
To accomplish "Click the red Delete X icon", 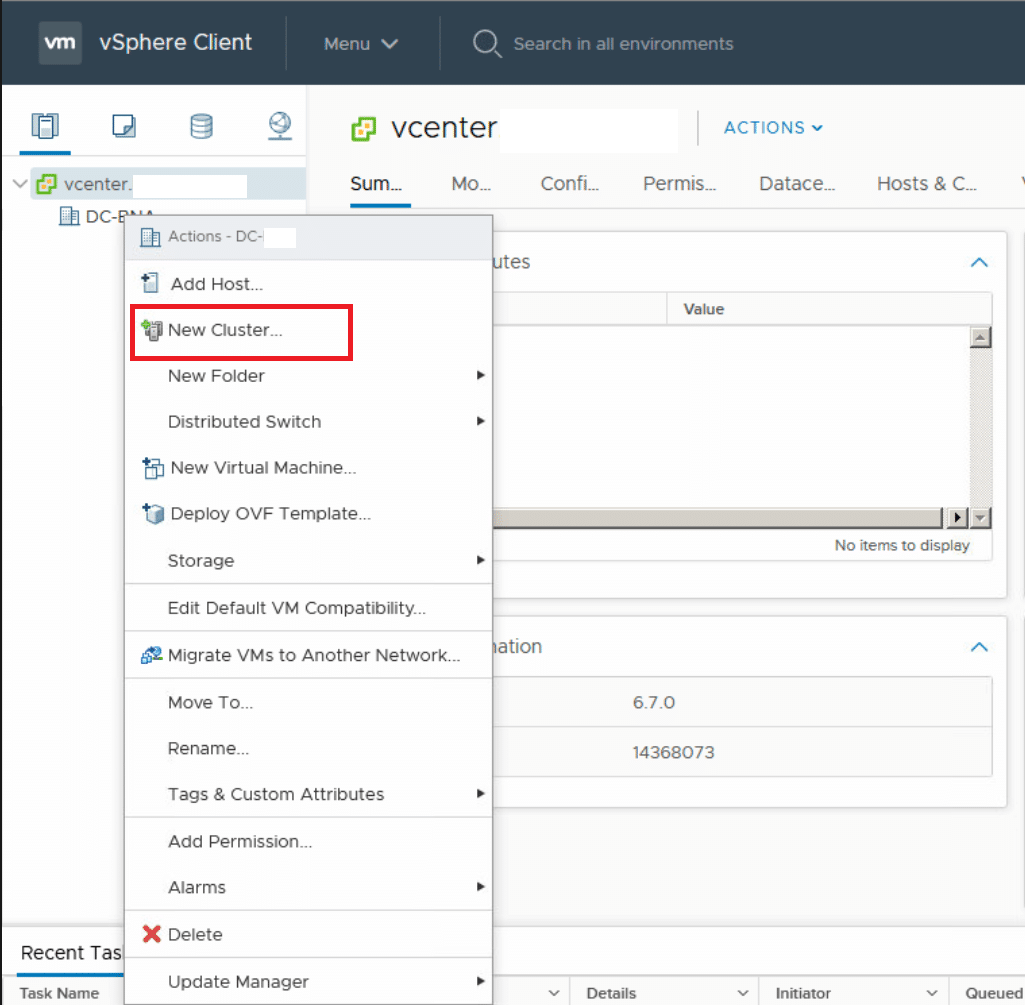I will [152, 934].
